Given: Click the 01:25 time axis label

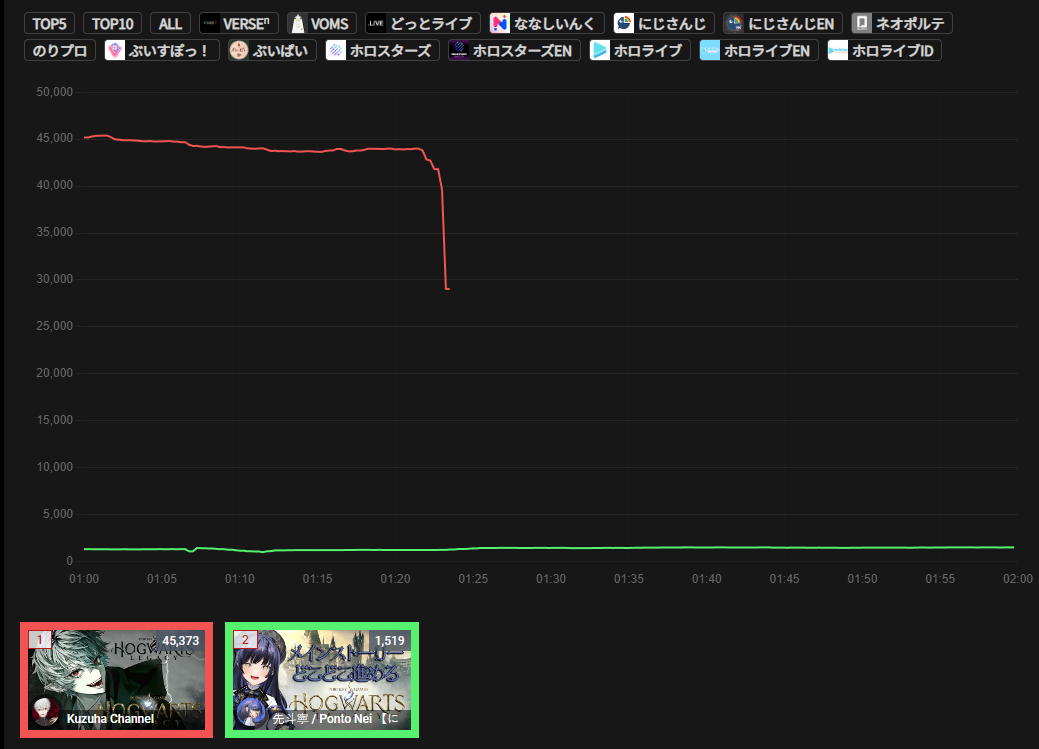Looking at the screenshot, I should point(473,579).
